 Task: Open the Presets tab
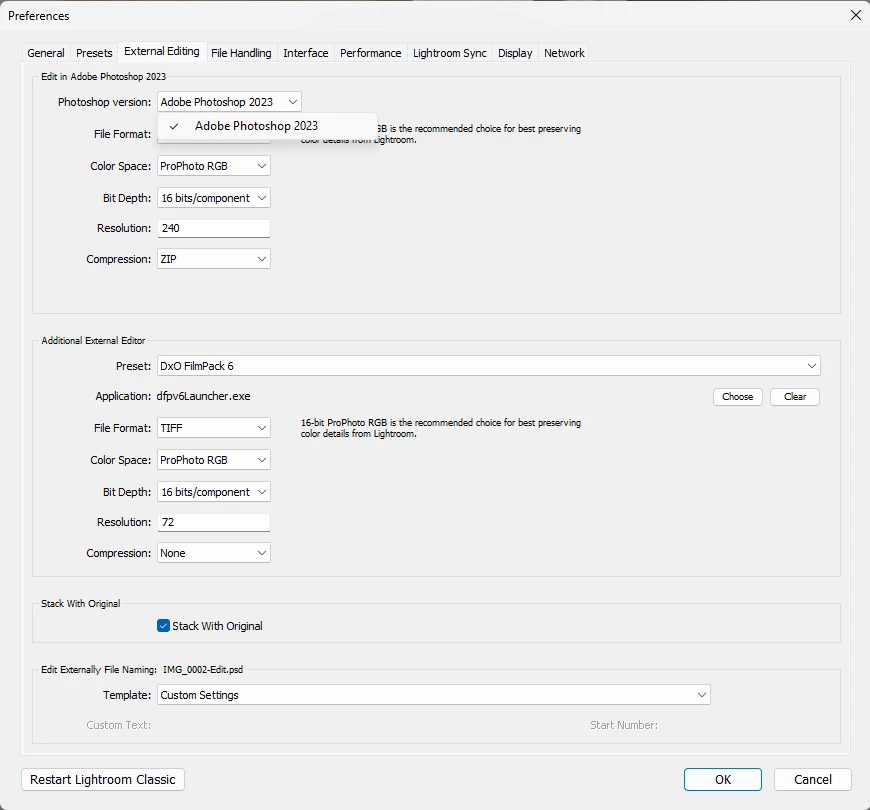[x=94, y=53]
